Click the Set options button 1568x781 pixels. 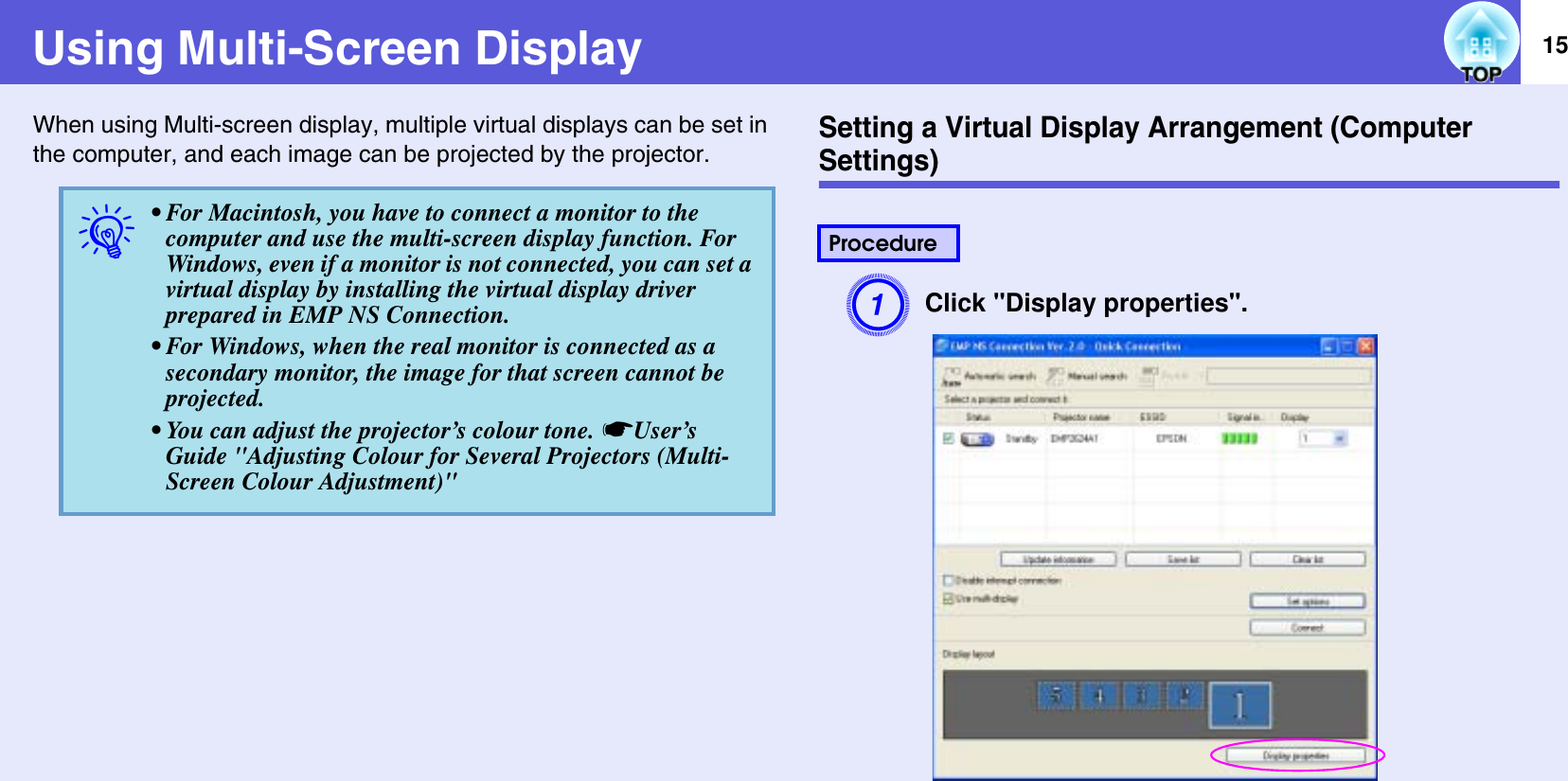1308,601
